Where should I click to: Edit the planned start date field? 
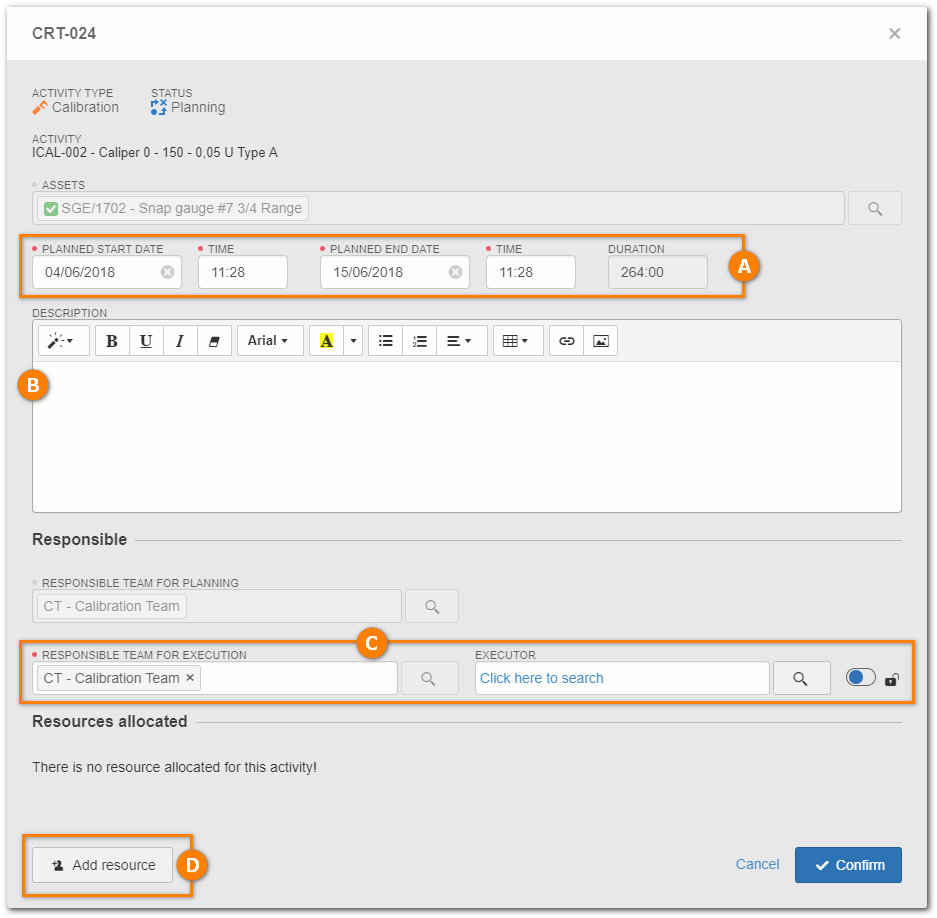[x=106, y=272]
